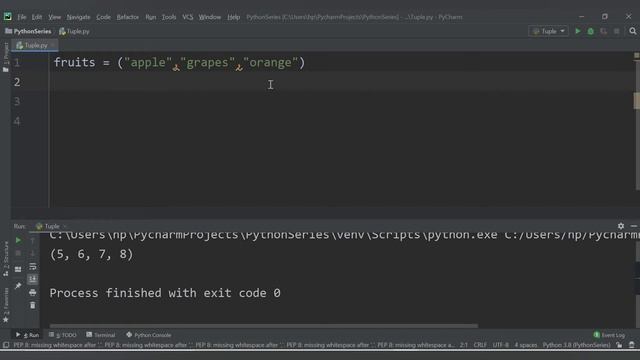Click the CRLF line separator indicator
The image size is (640, 360).
(x=480, y=345)
